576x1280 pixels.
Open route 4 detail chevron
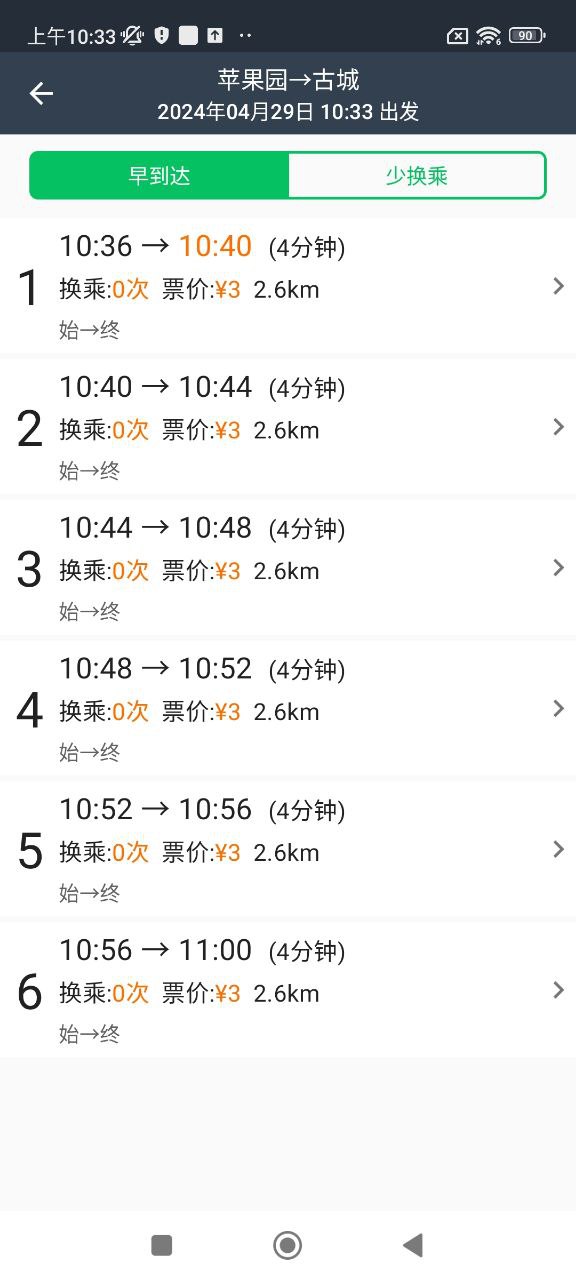(x=558, y=709)
